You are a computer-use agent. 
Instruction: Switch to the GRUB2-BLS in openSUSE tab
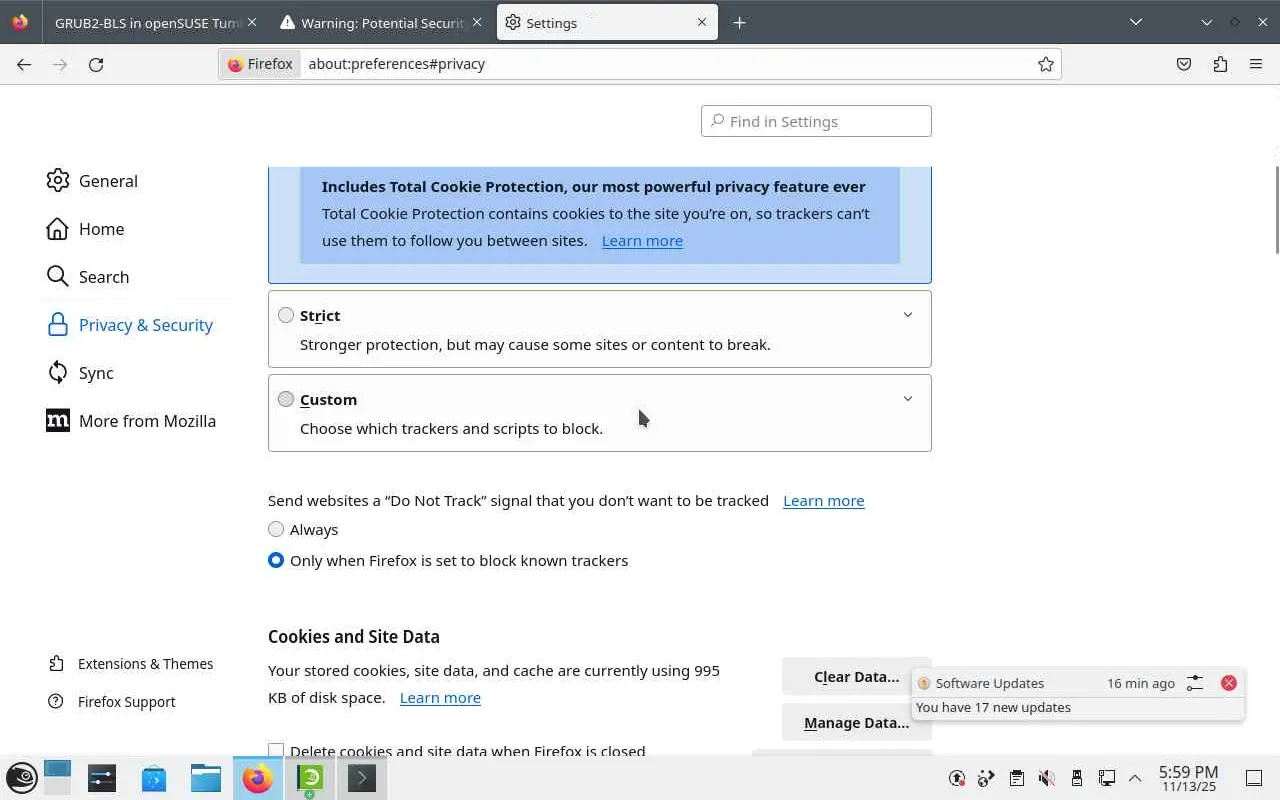click(x=148, y=22)
